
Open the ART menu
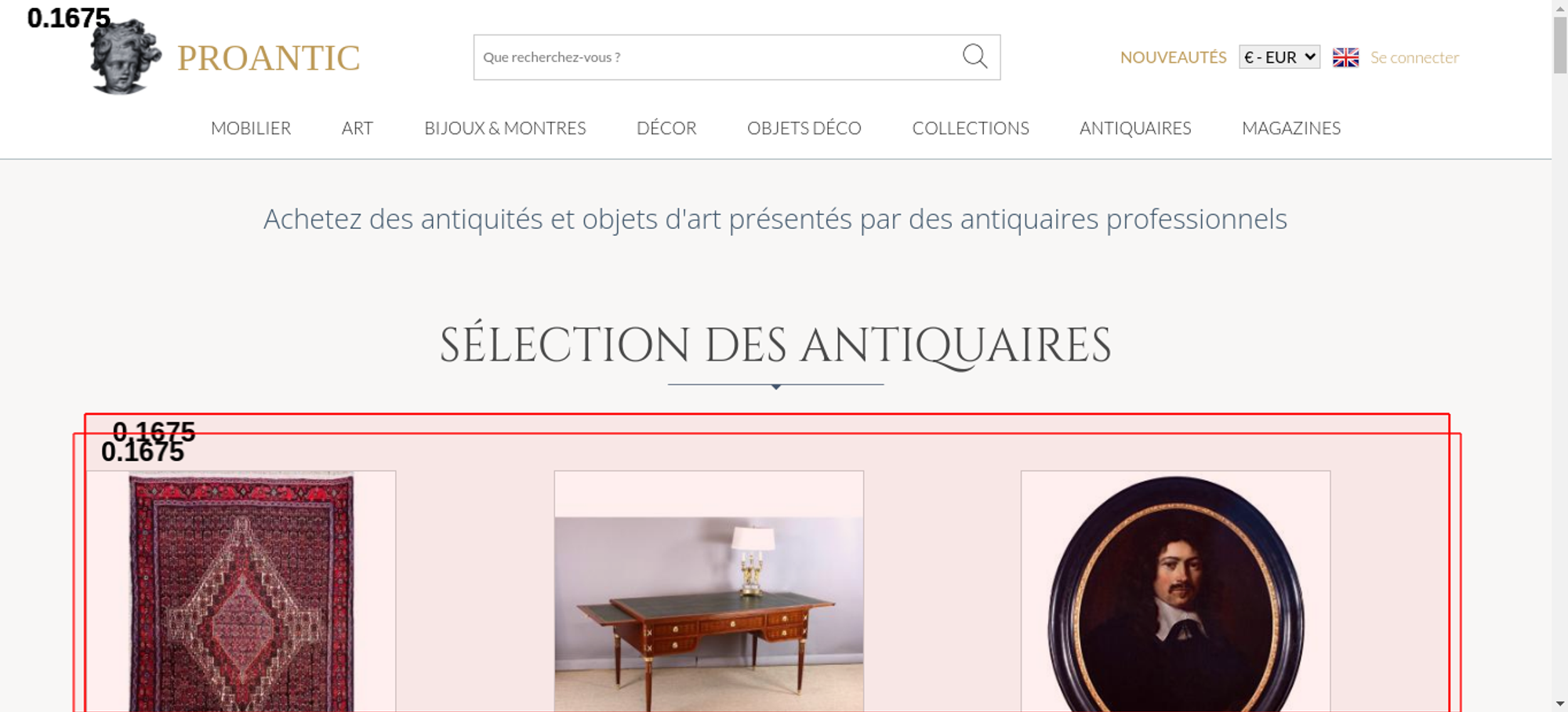coord(358,128)
